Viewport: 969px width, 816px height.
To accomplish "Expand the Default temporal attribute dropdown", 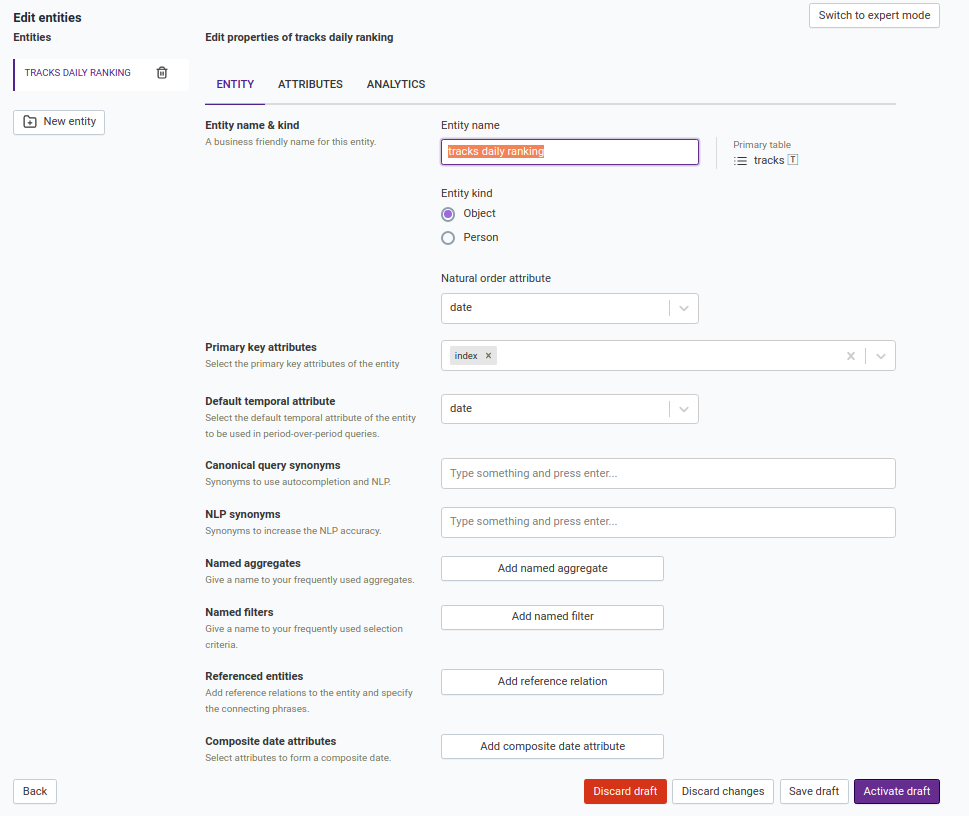I will click(683, 409).
